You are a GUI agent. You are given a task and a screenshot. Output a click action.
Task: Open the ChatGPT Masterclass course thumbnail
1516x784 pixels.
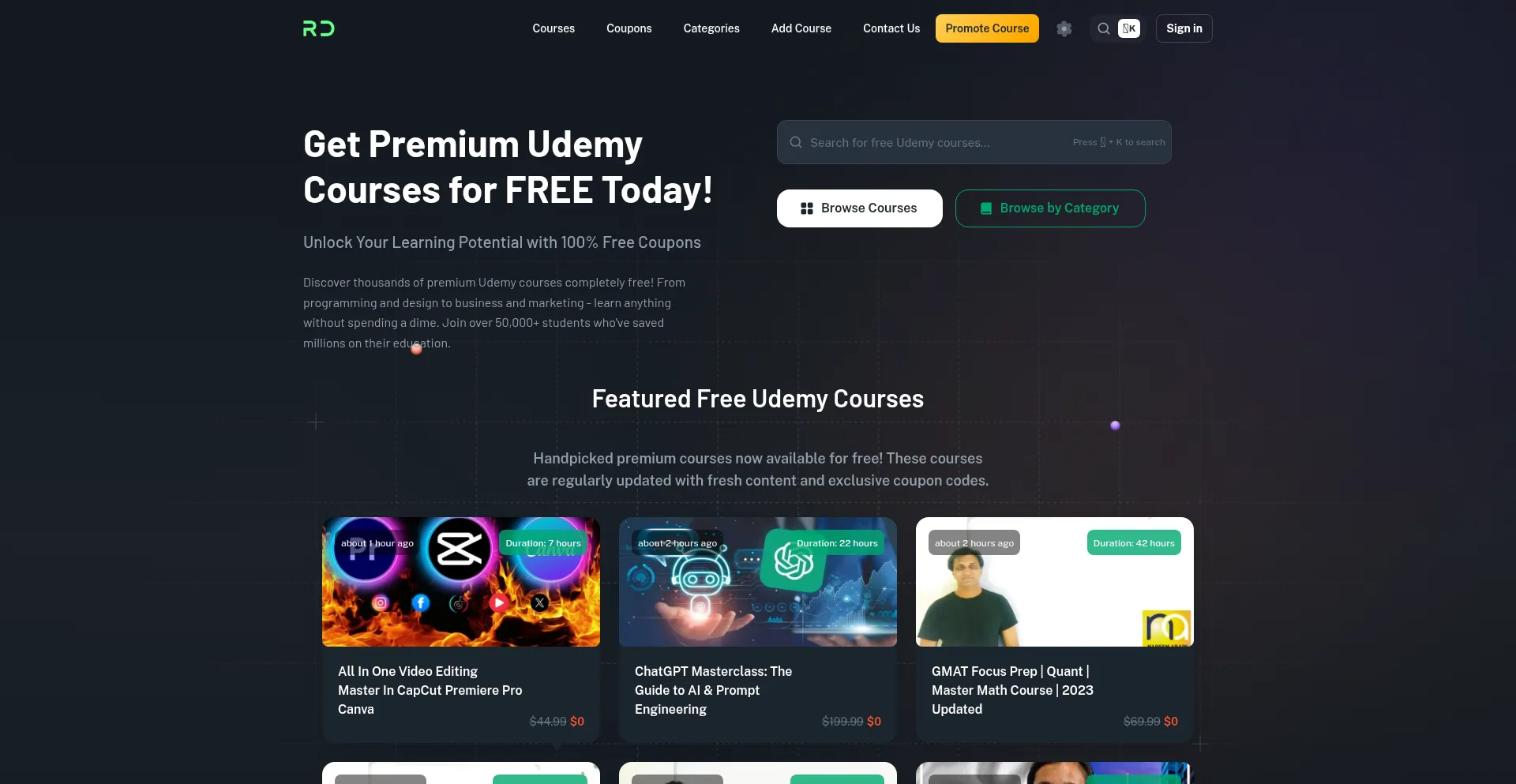pyautogui.click(x=758, y=582)
